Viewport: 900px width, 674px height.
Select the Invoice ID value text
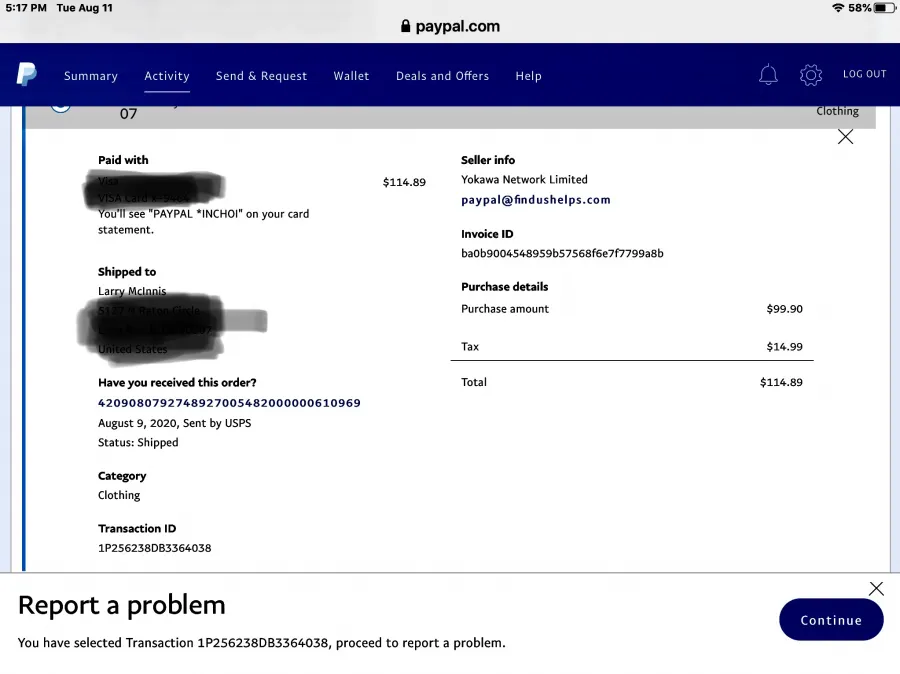562,253
